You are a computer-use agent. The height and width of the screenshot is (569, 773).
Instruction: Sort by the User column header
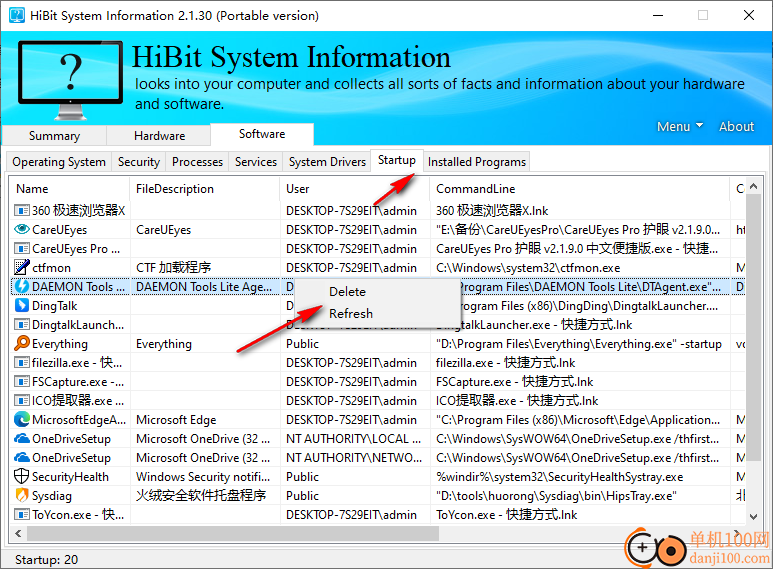pos(354,189)
